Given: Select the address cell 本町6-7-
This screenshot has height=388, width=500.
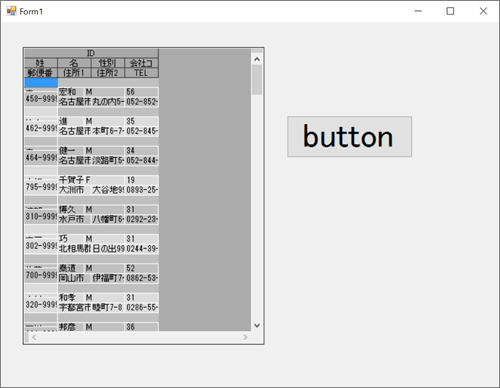Looking at the screenshot, I should pyautogui.click(x=108, y=131).
